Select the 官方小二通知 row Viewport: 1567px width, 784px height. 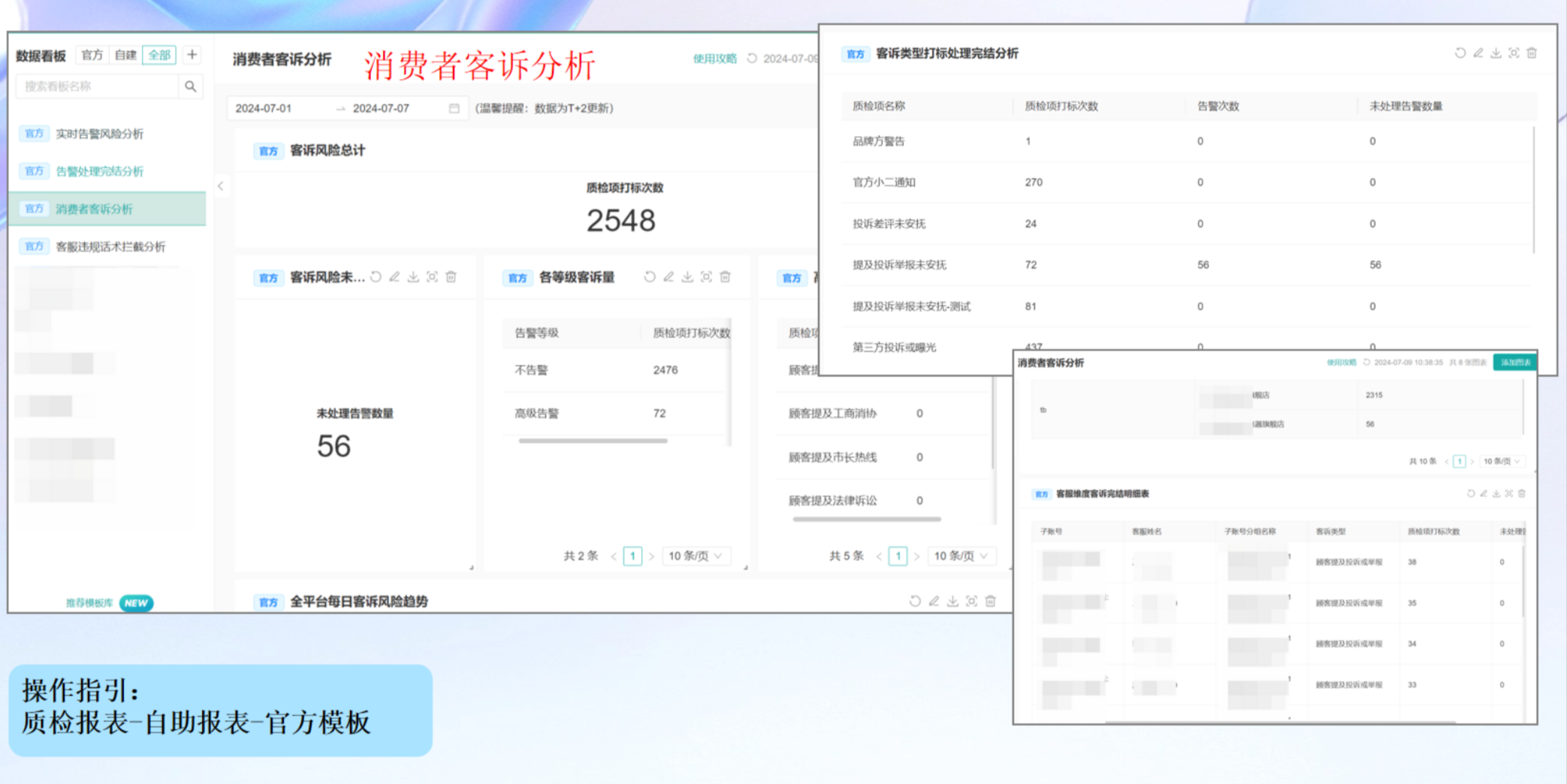coord(1187,182)
